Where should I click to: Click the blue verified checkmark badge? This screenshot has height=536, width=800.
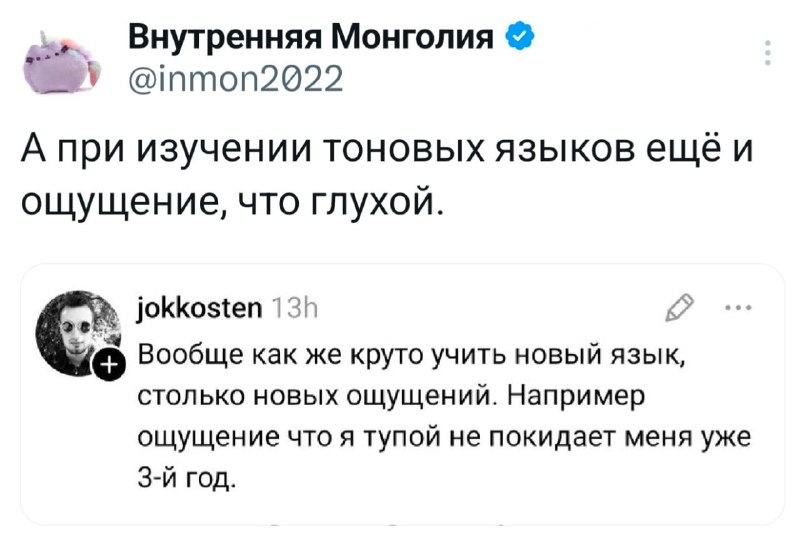tap(519, 39)
